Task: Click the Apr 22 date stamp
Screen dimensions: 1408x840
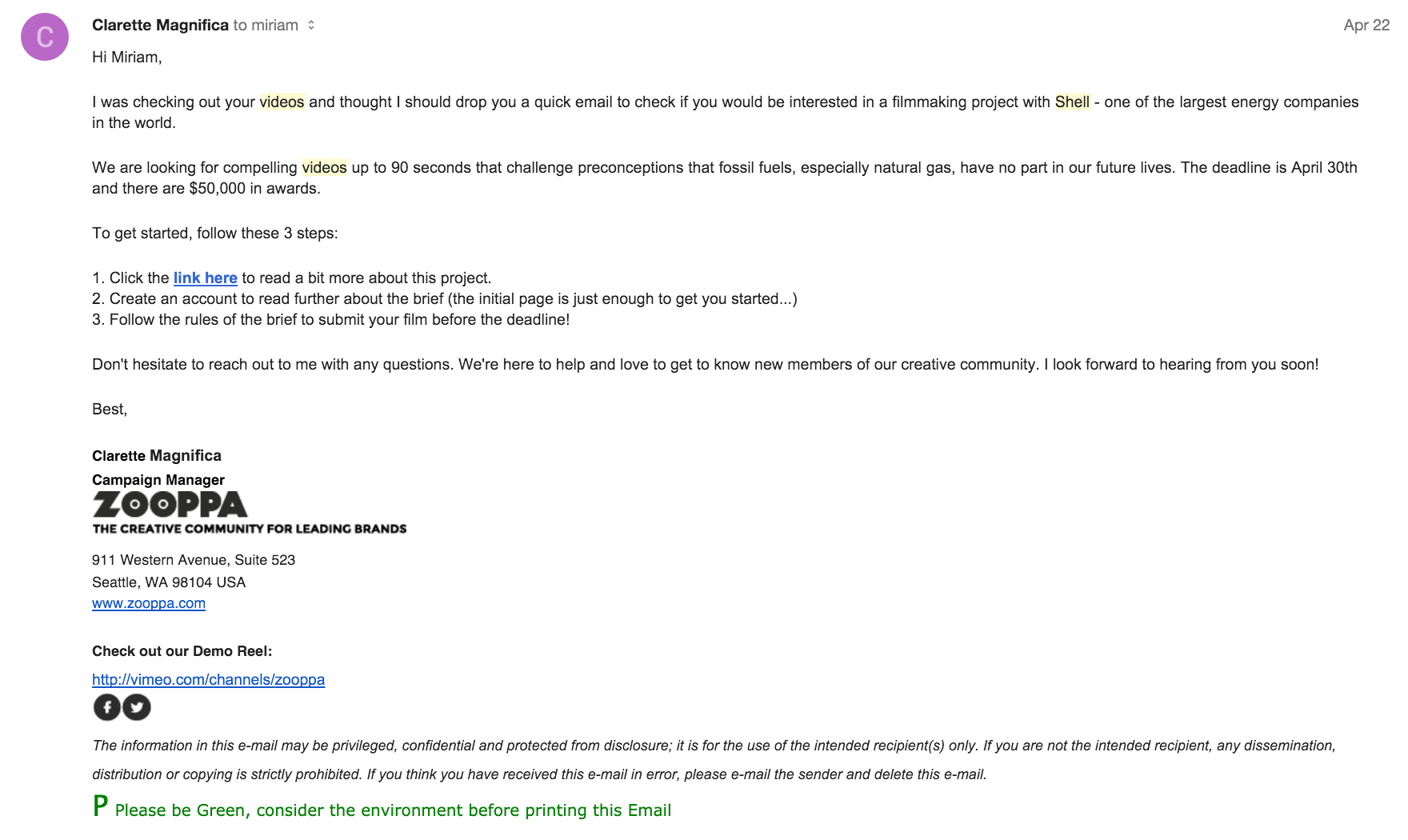Action: 1366,25
